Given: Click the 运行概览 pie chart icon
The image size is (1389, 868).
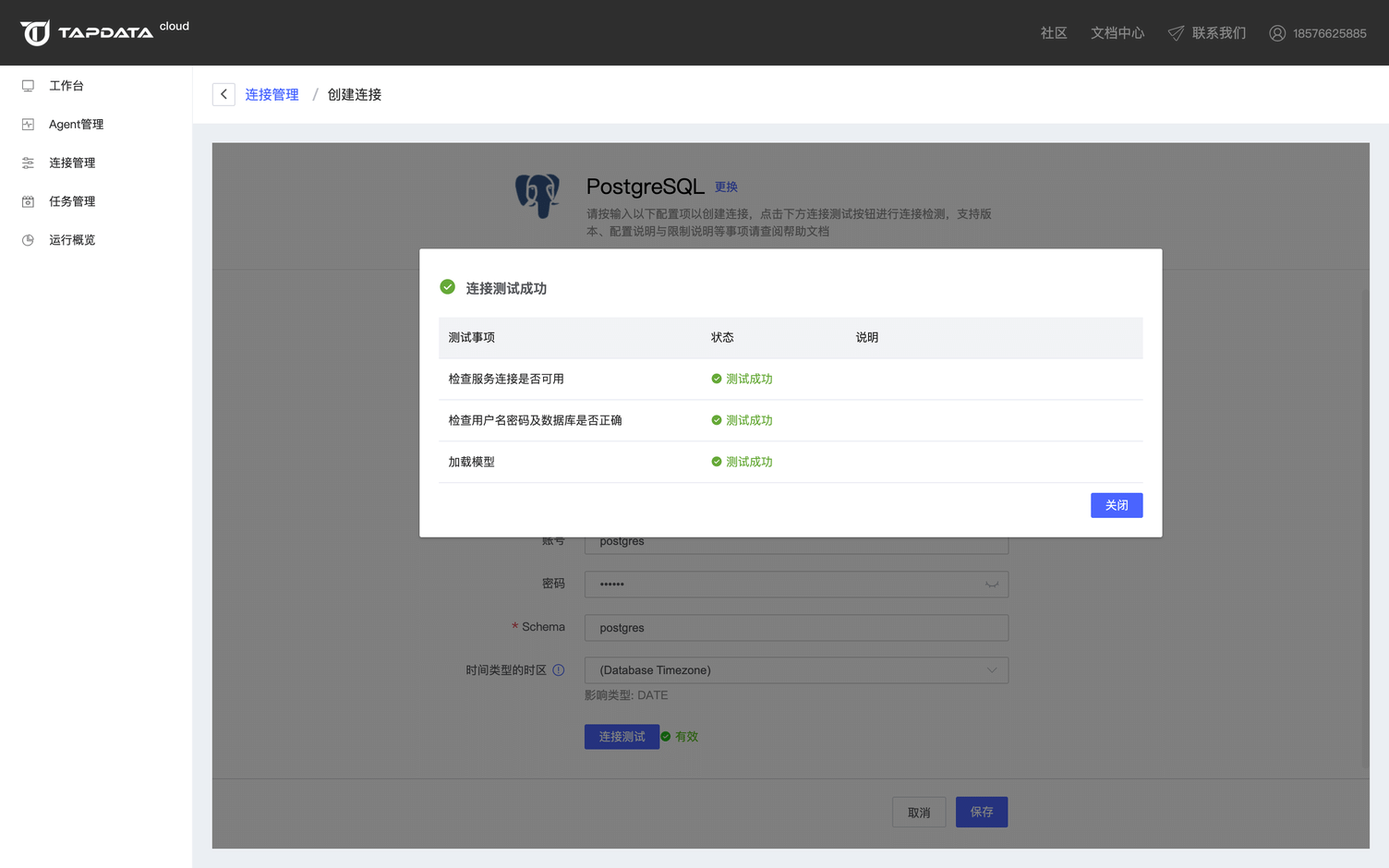Looking at the screenshot, I should (28, 240).
